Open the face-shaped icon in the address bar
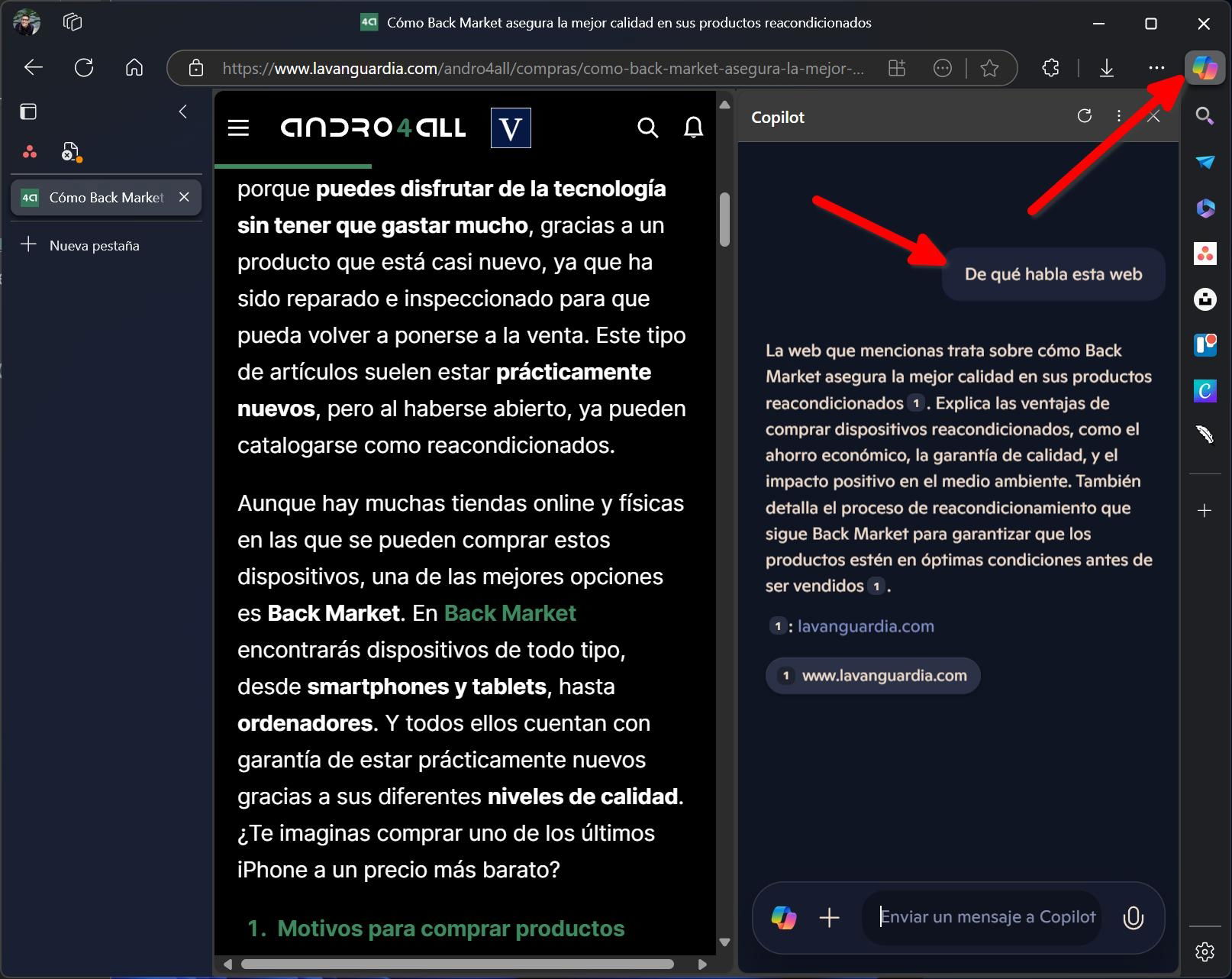This screenshot has height=979, width=1232. pos(943,68)
